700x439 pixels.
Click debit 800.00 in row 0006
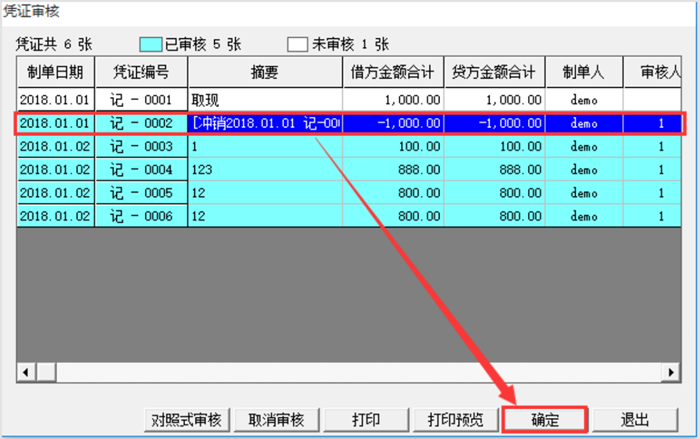coord(393,216)
